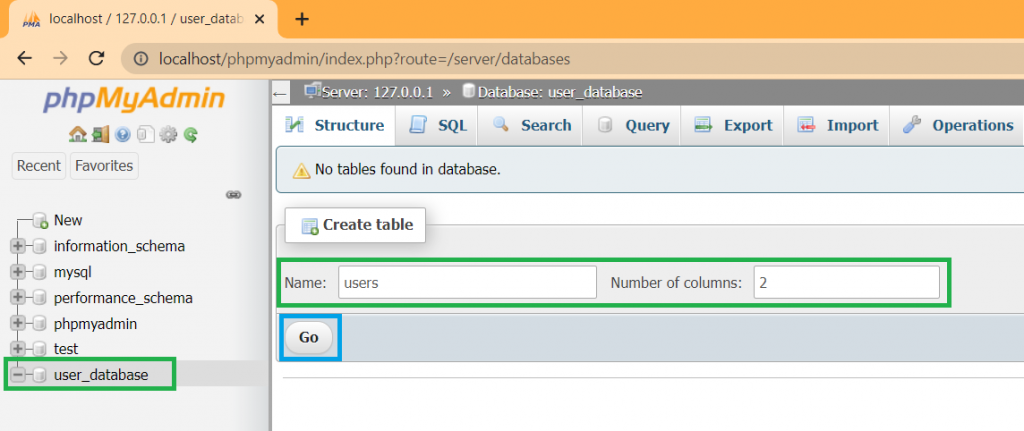This screenshot has width=1024, height=431.
Task: Click the Recent tables button
Action: (39, 166)
